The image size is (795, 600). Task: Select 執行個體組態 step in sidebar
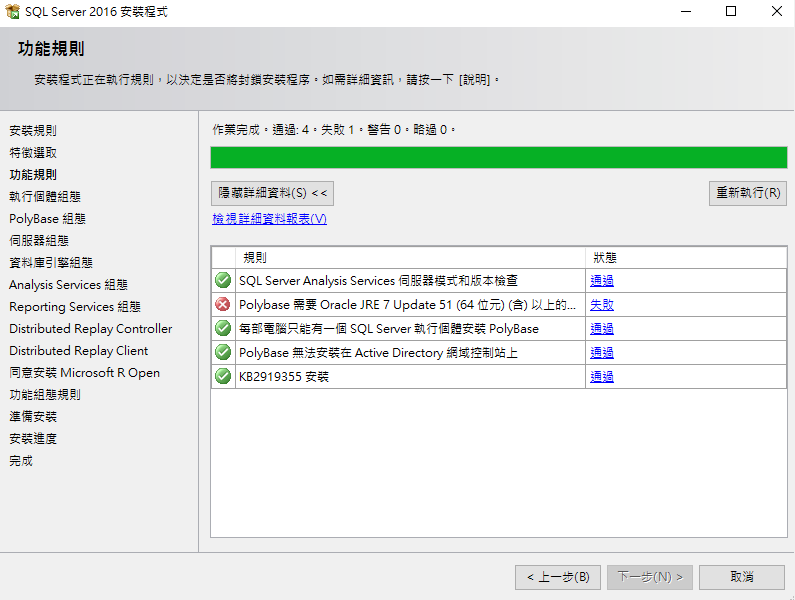point(45,197)
